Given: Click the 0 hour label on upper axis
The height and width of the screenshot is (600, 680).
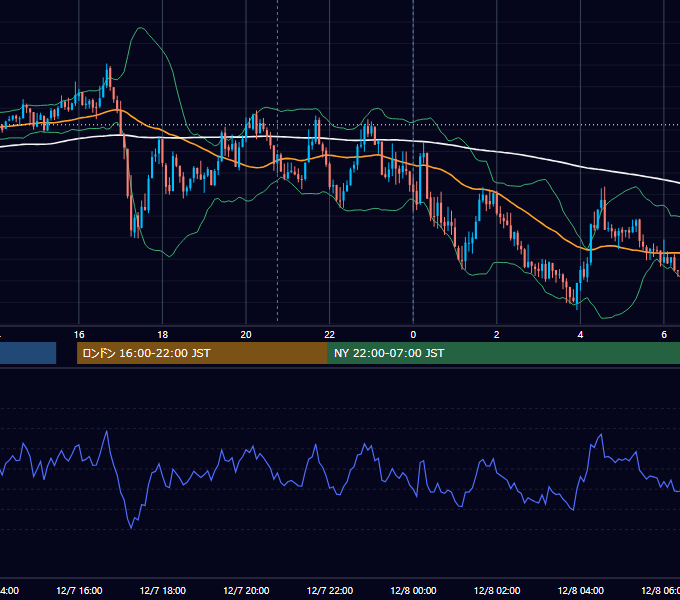Looking at the screenshot, I should (413, 335).
